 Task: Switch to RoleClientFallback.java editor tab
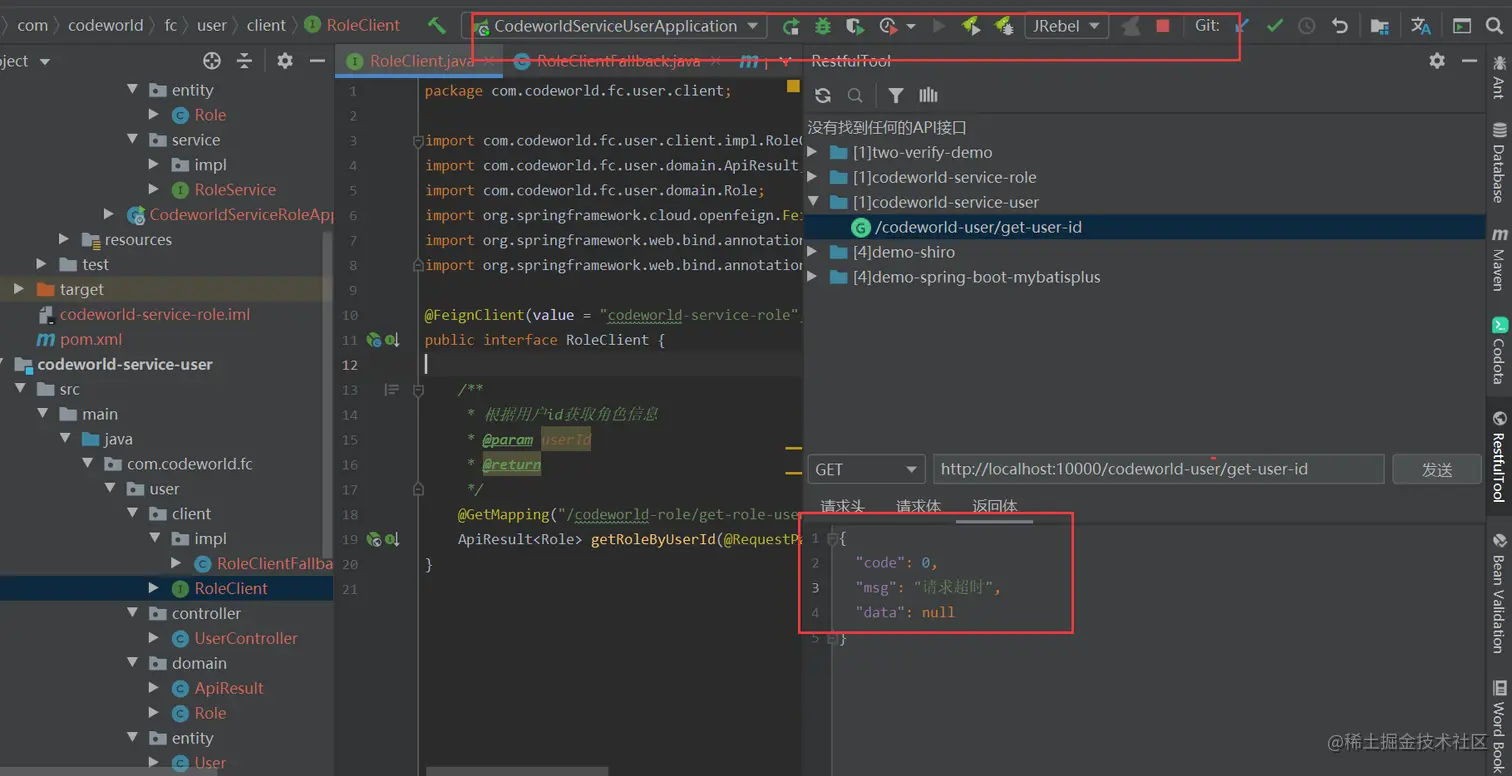click(615, 61)
